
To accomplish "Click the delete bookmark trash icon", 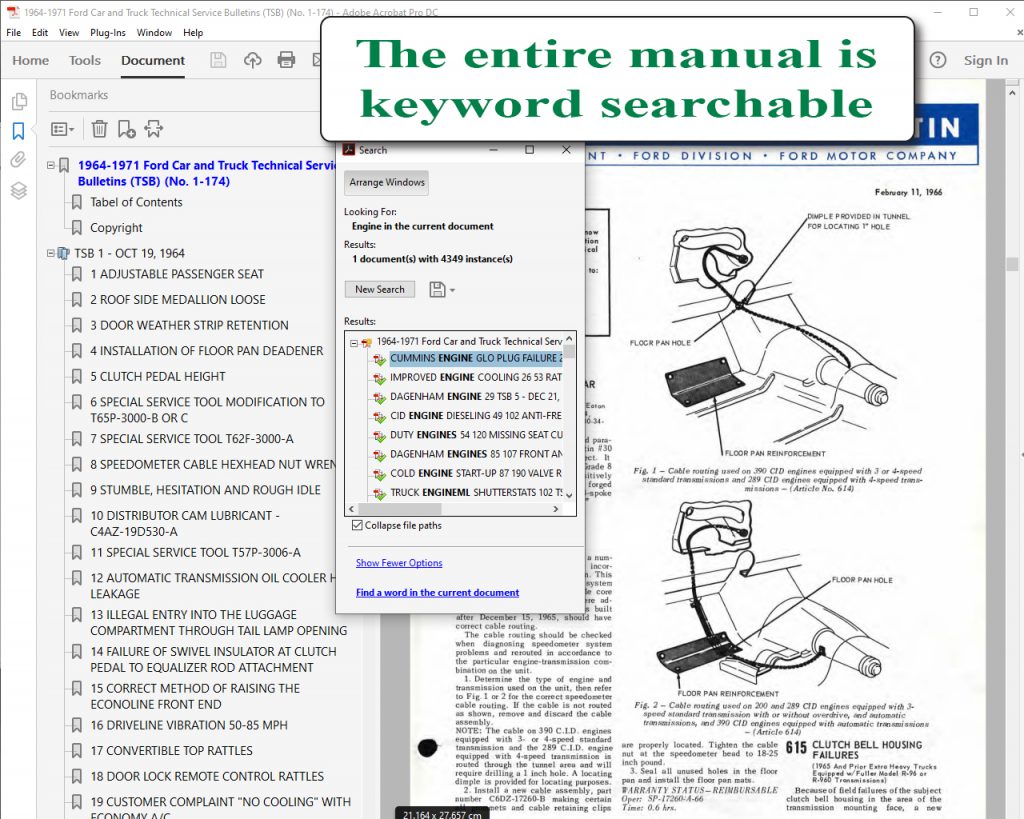I will tap(99, 129).
